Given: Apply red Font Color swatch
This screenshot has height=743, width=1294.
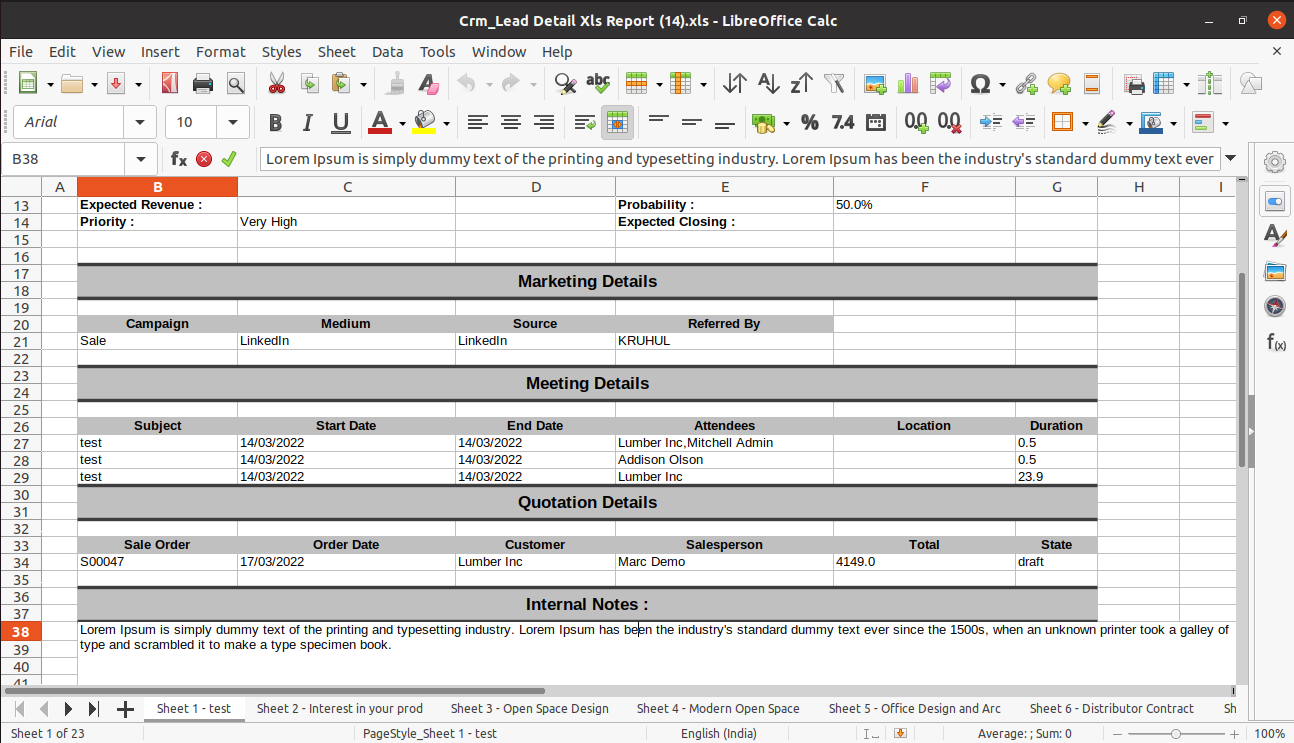Looking at the screenshot, I should (x=380, y=122).
